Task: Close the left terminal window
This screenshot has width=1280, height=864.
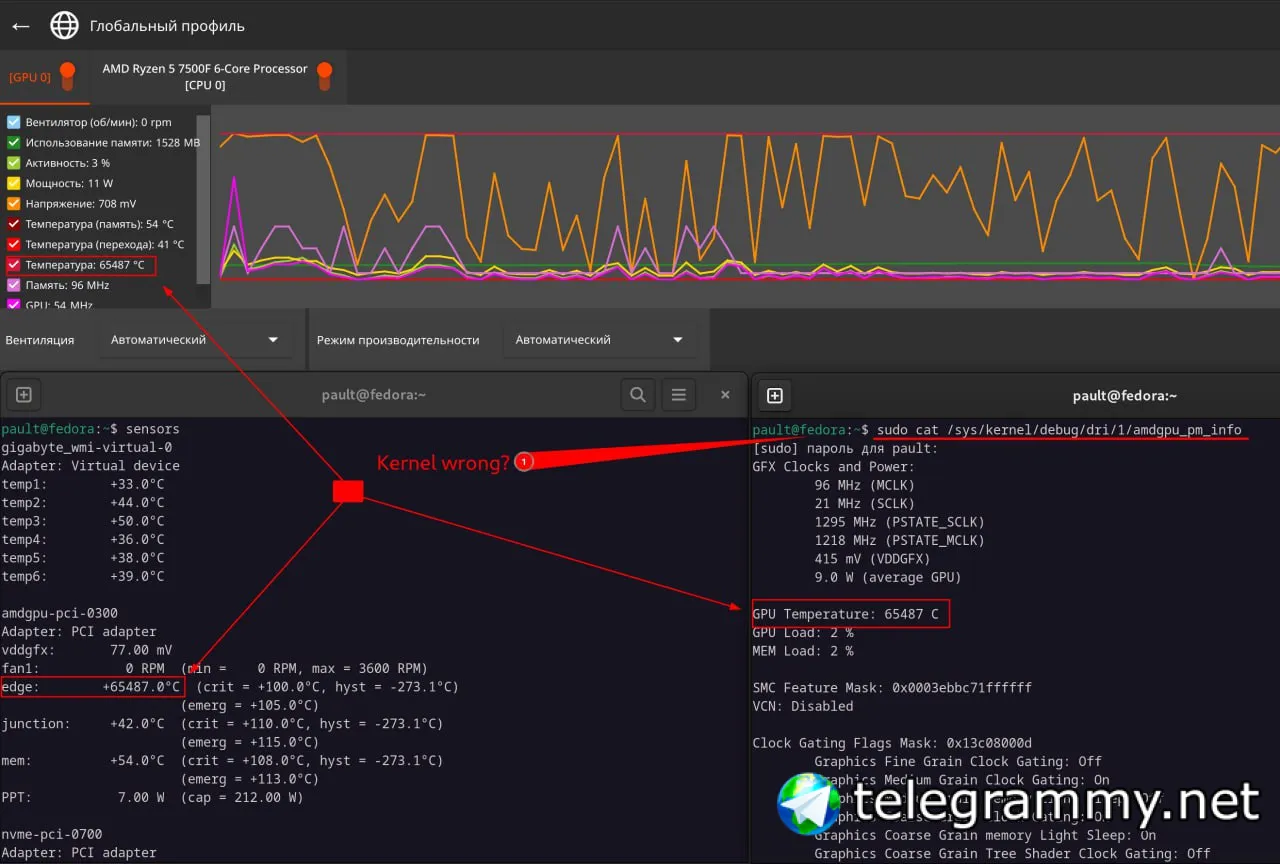Action: (x=725, y=395)
